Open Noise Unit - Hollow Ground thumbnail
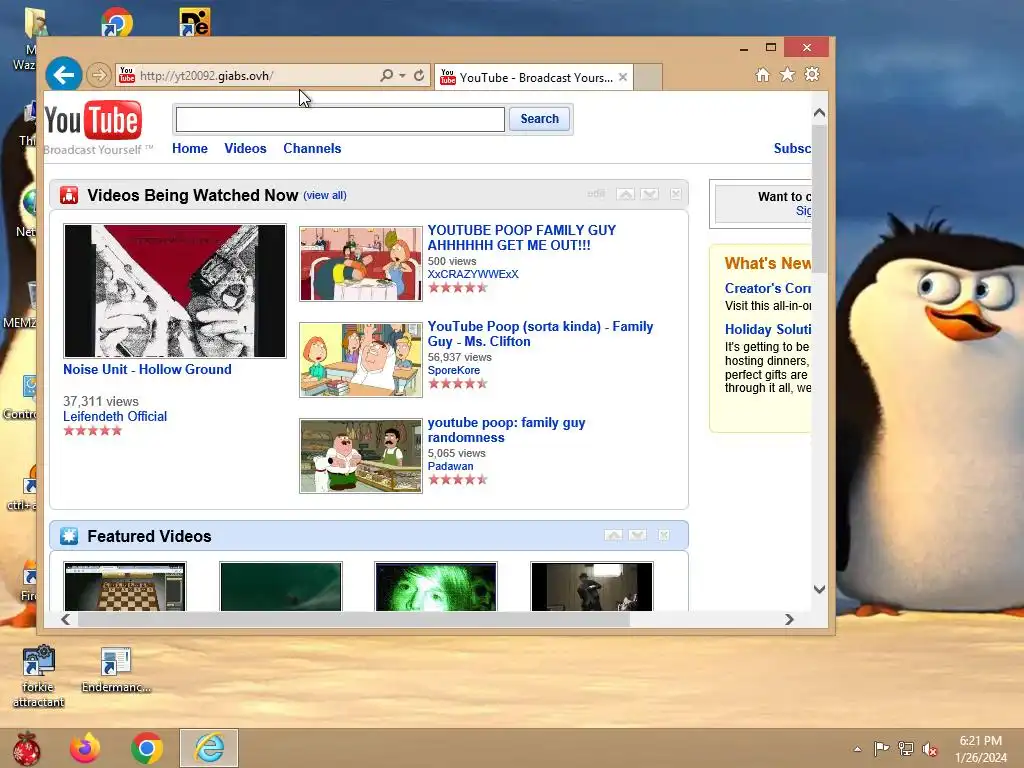 coord(175,291)
